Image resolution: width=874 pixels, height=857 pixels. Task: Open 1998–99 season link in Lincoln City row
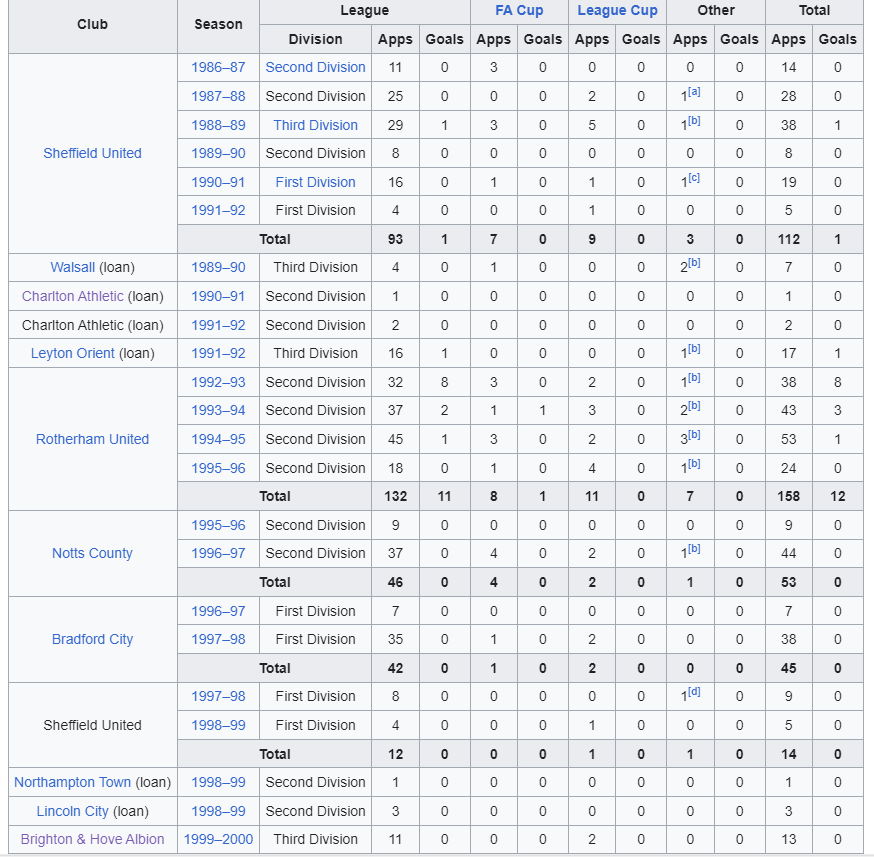pyautogui.click(x=218, y=811)
